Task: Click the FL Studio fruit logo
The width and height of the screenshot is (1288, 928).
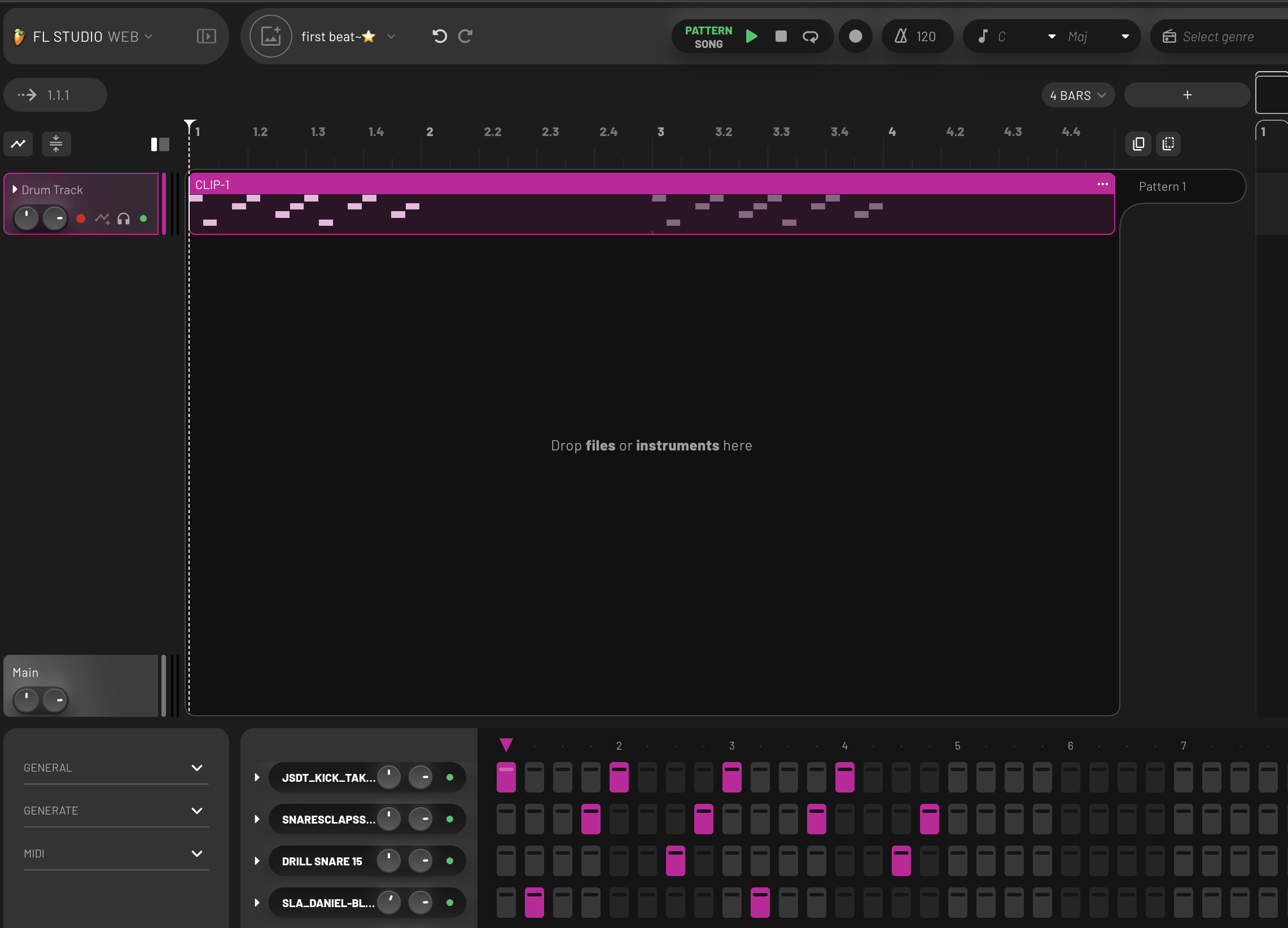Action: (19, 36)
